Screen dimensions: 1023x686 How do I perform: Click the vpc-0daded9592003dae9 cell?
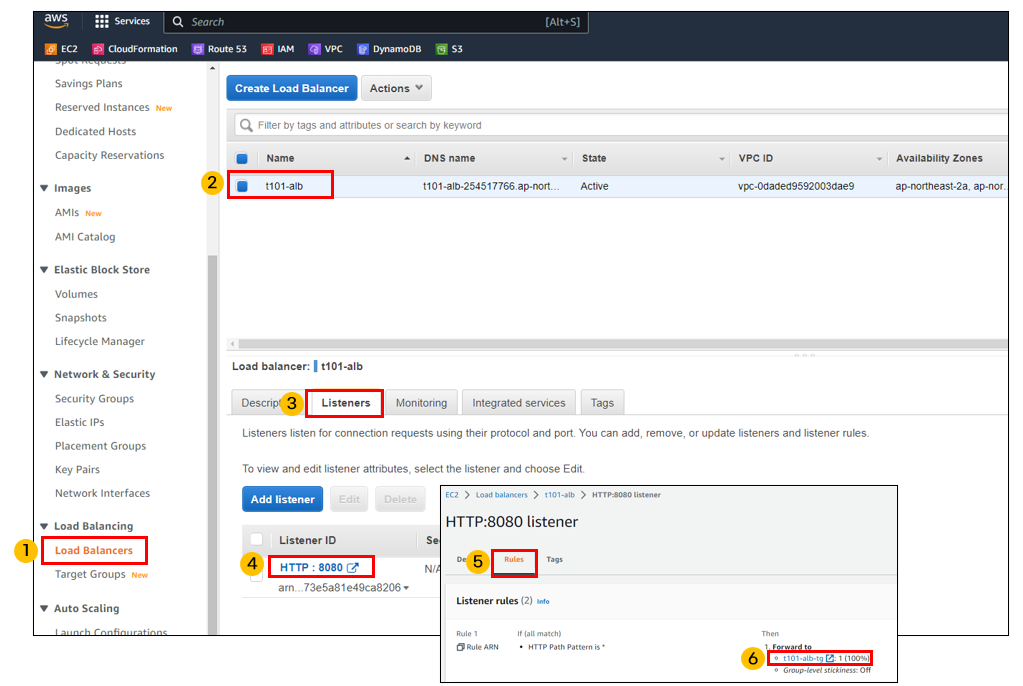click(x=796, y=186)
